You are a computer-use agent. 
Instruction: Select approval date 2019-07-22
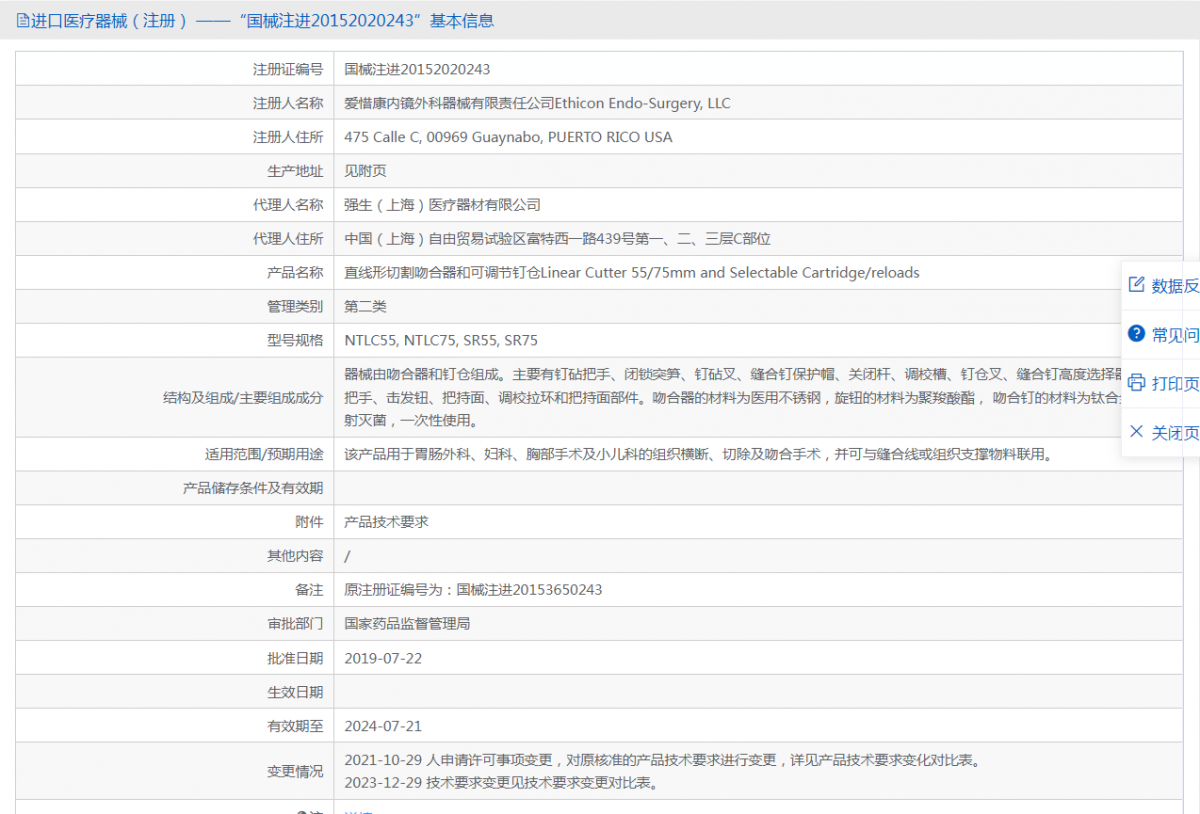click(x=383, y=659)
